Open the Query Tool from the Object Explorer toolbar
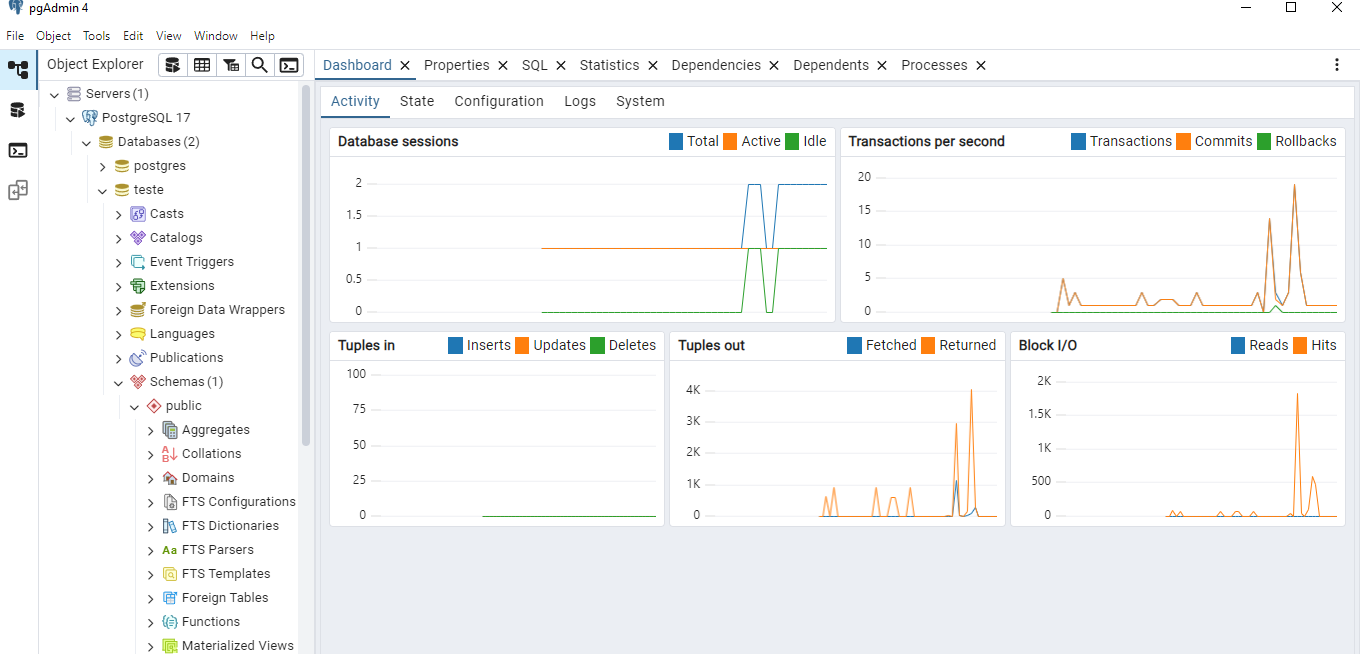Screen dimensions: 1360x654 (172, 64)
